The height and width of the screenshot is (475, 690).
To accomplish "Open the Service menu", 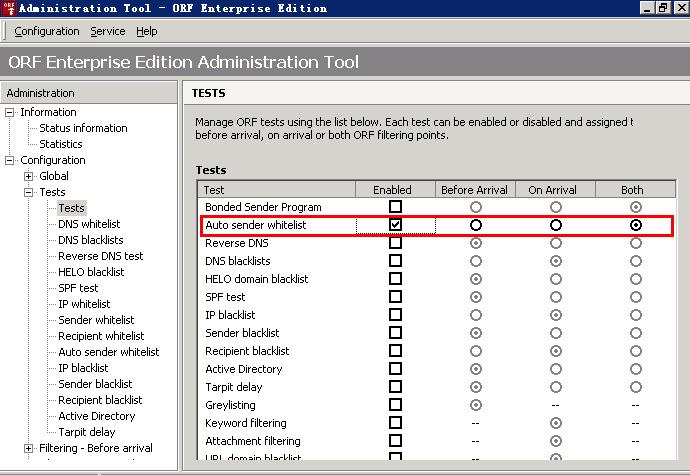I will (x=108, y=32).
